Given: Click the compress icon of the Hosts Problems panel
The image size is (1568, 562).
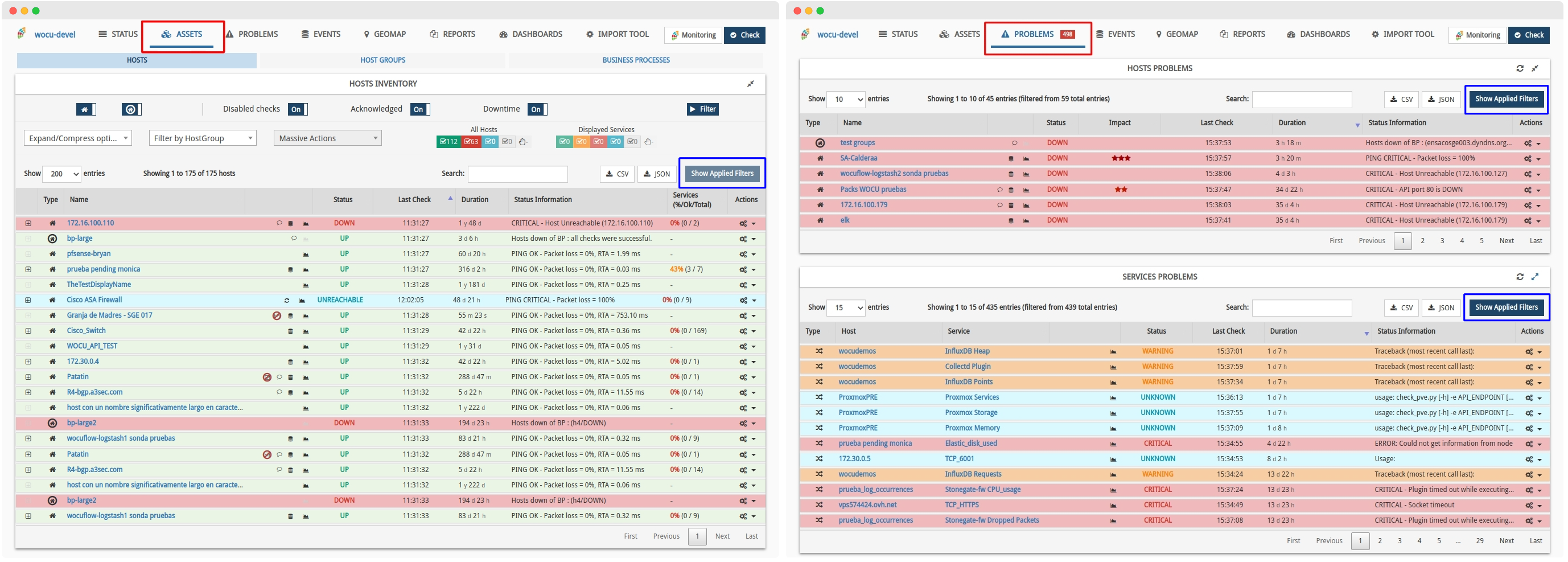Looking at the screenshot, I should coord(1535,69).
